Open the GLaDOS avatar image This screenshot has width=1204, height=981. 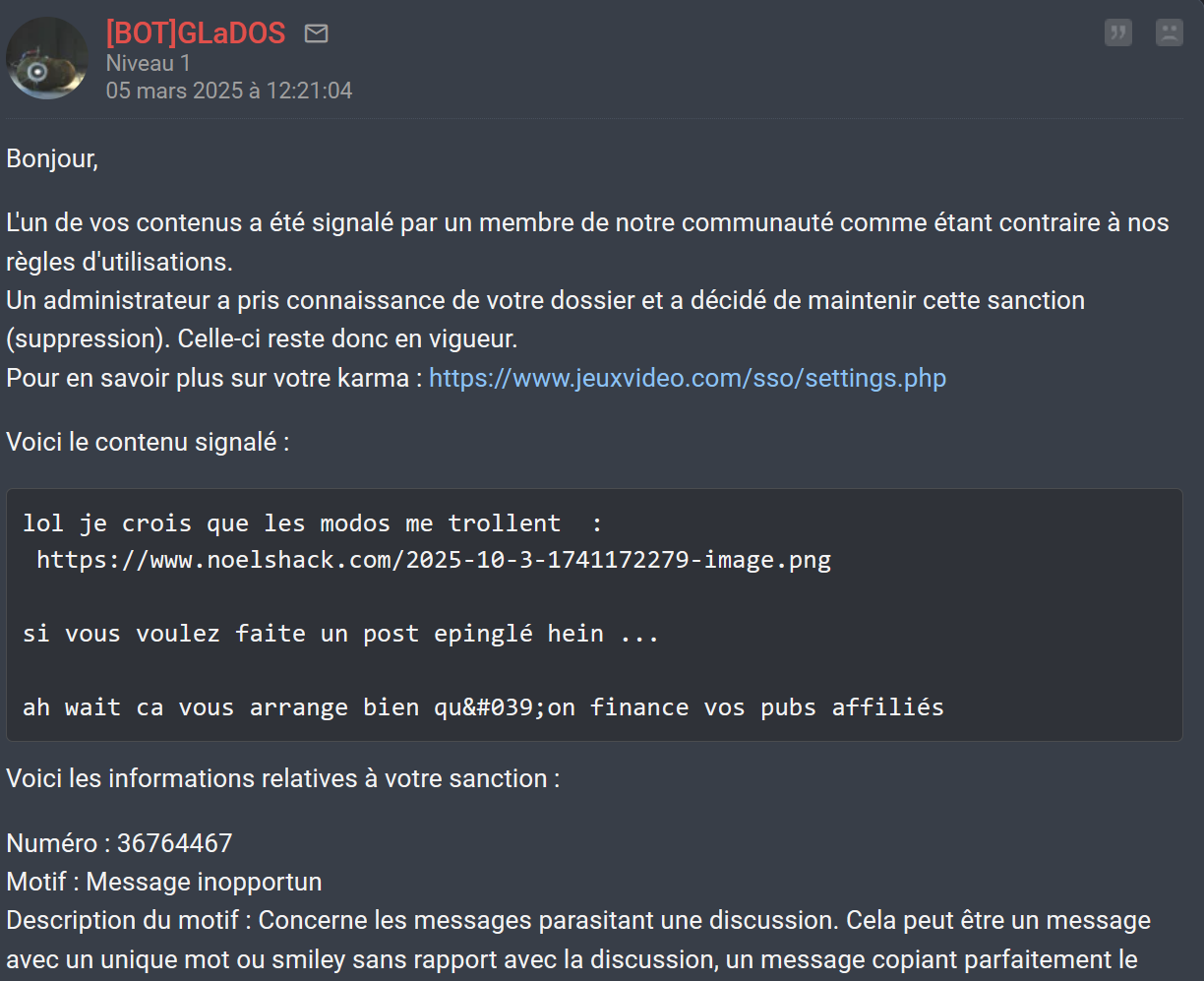[x=46, y=58]
